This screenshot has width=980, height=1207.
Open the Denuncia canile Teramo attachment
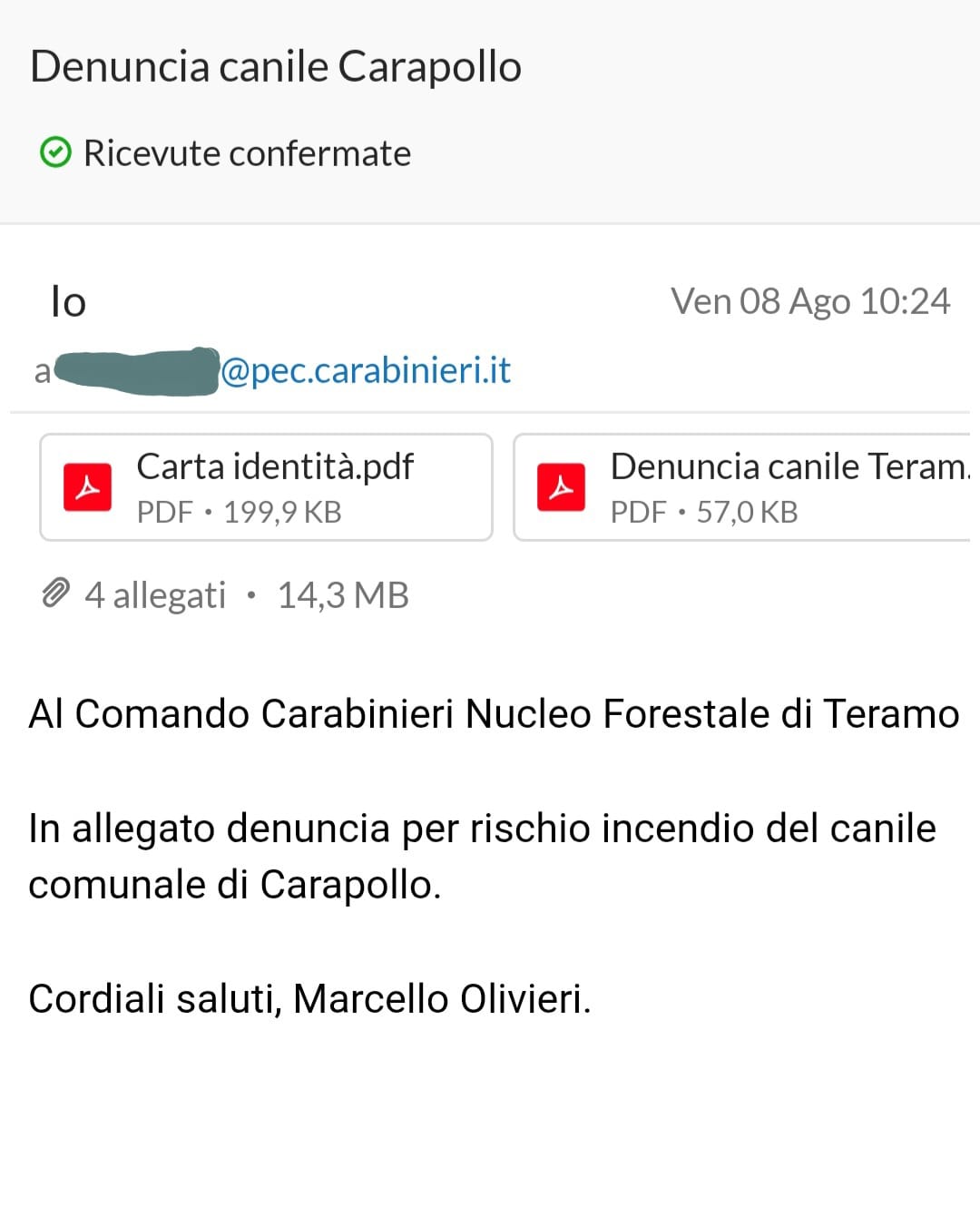click(746, 487)
